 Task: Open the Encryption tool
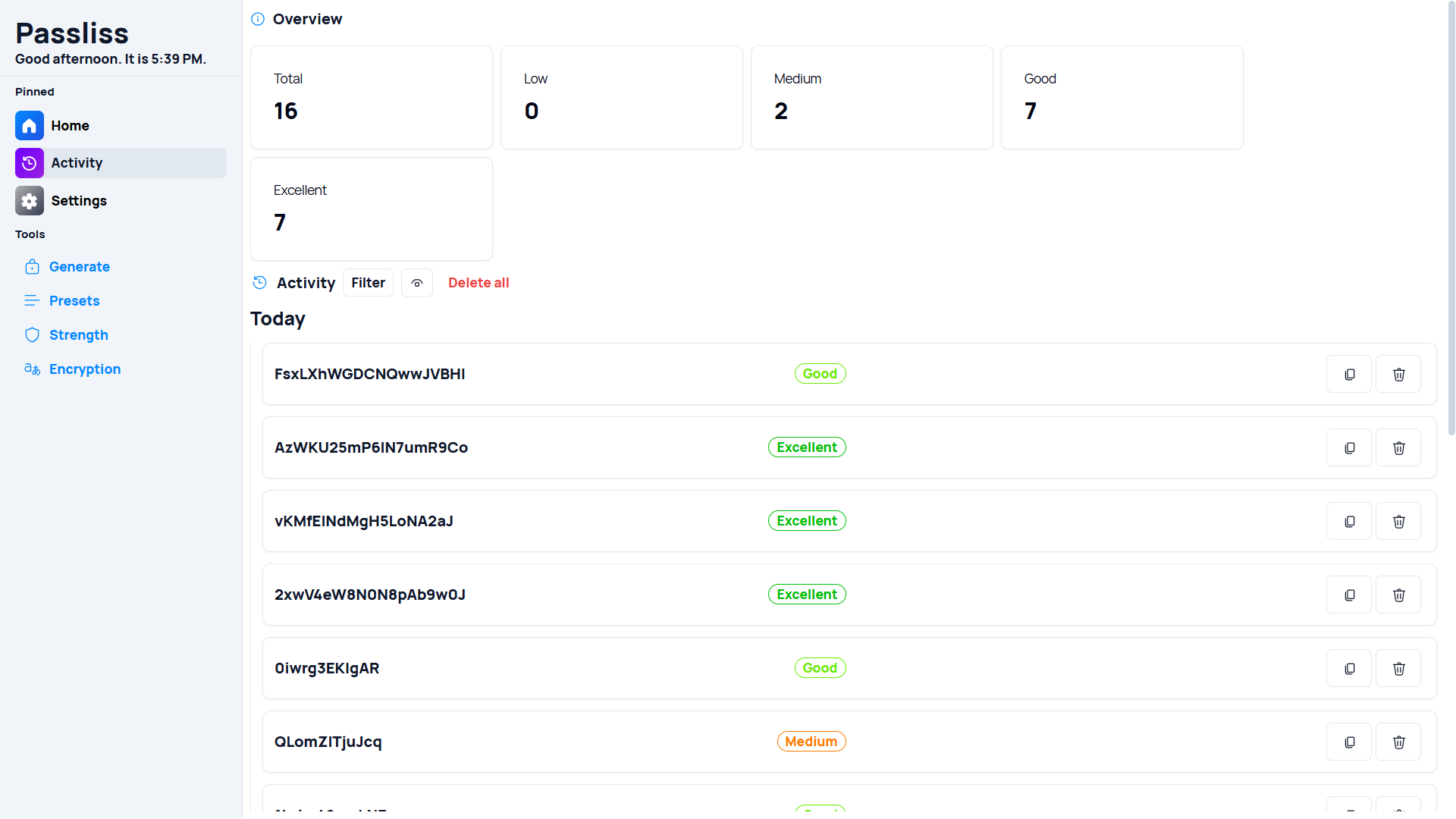pos(84,369)
